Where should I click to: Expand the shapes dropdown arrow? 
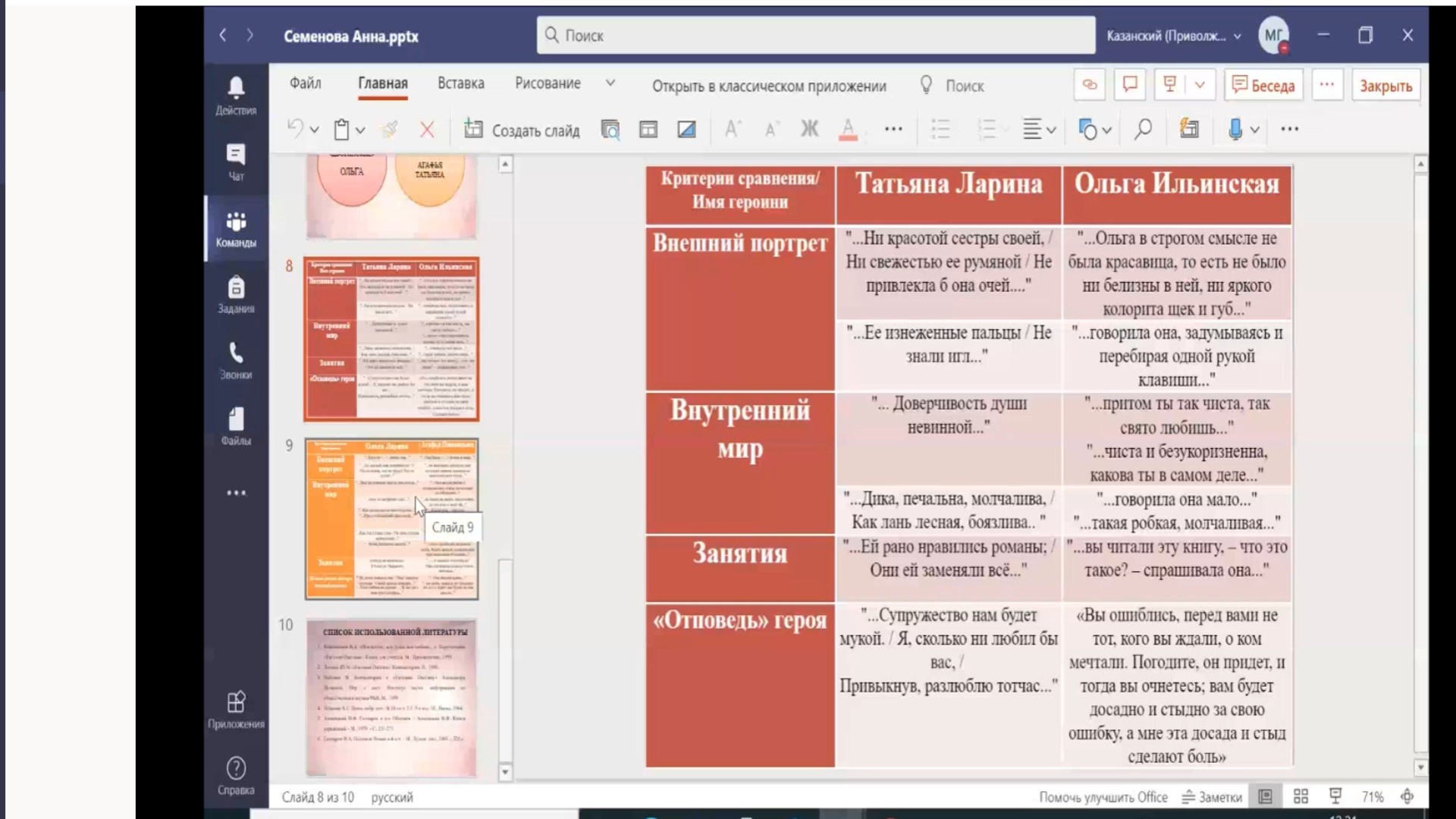[x=1107, y=130]
